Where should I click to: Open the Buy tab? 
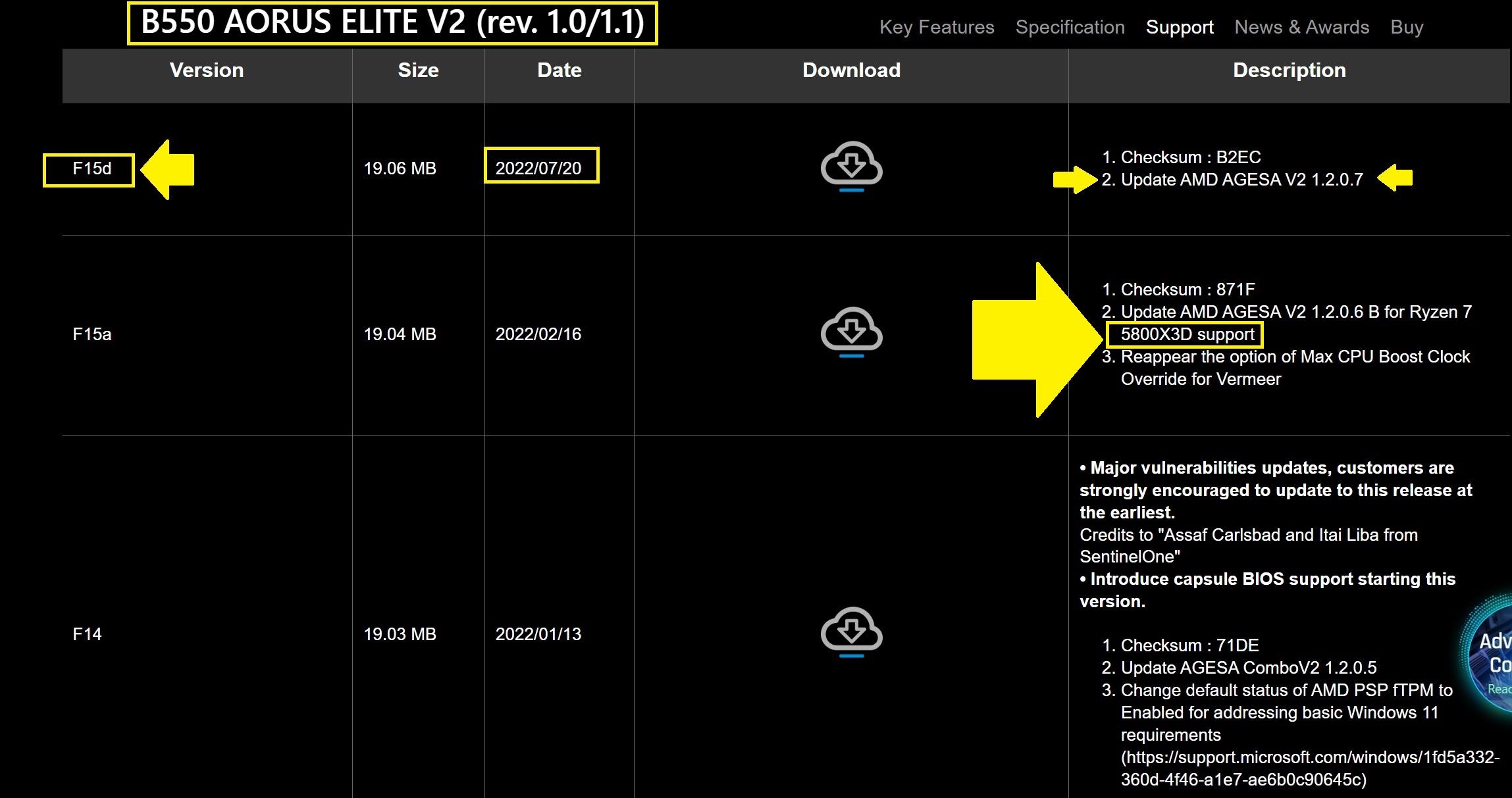pyautogui.click(x=1407, y=27)
